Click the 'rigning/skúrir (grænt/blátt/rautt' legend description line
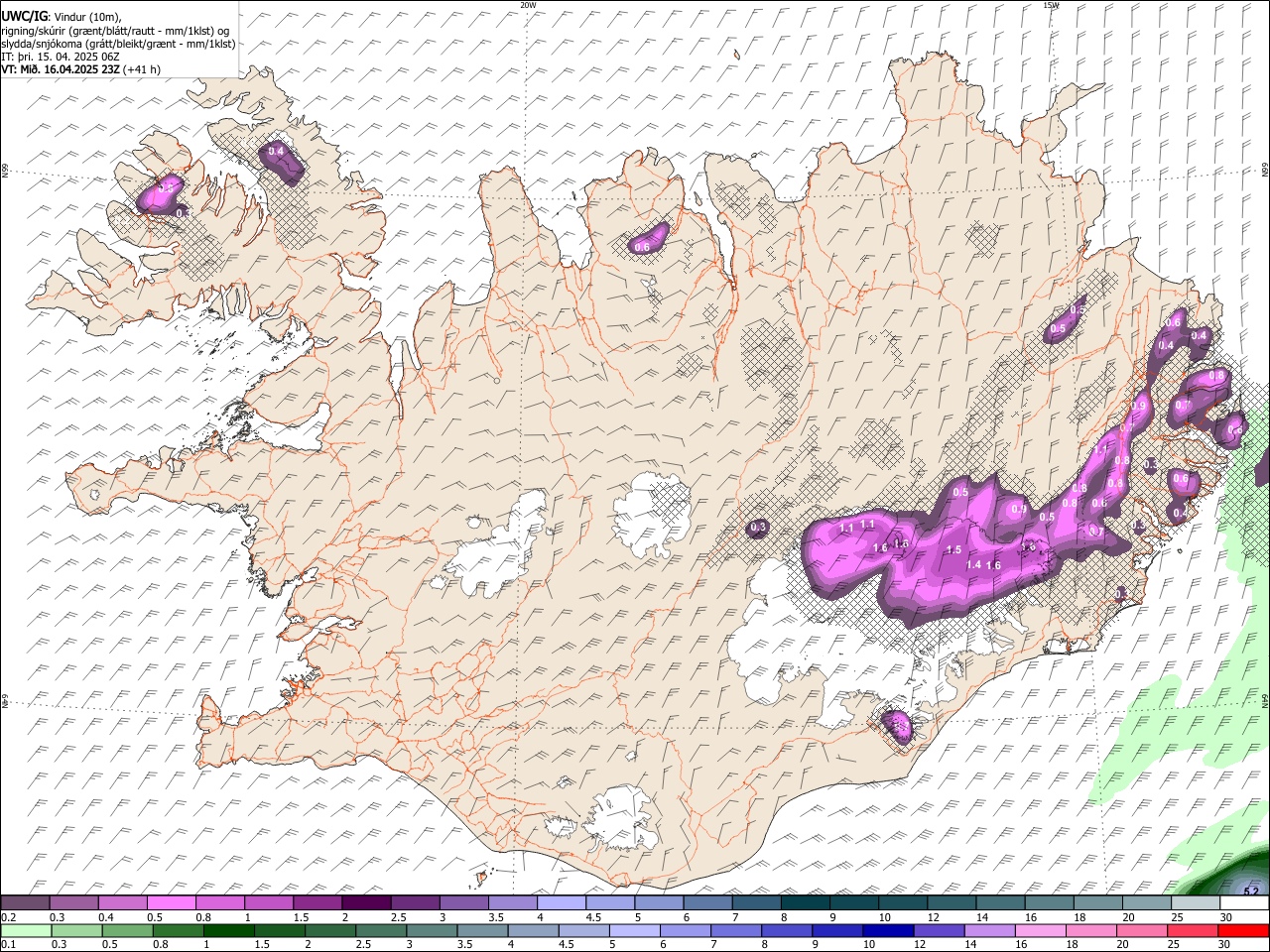 [x=116, y=31]
